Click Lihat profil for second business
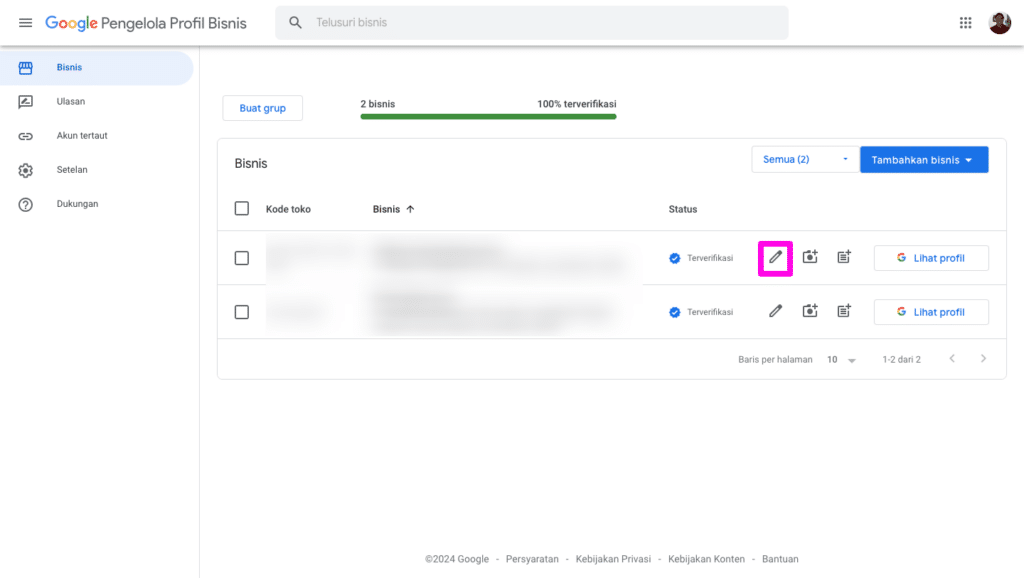Image resolution: width=1024 pixels, height=578 pixels. (x=931, y=312)
